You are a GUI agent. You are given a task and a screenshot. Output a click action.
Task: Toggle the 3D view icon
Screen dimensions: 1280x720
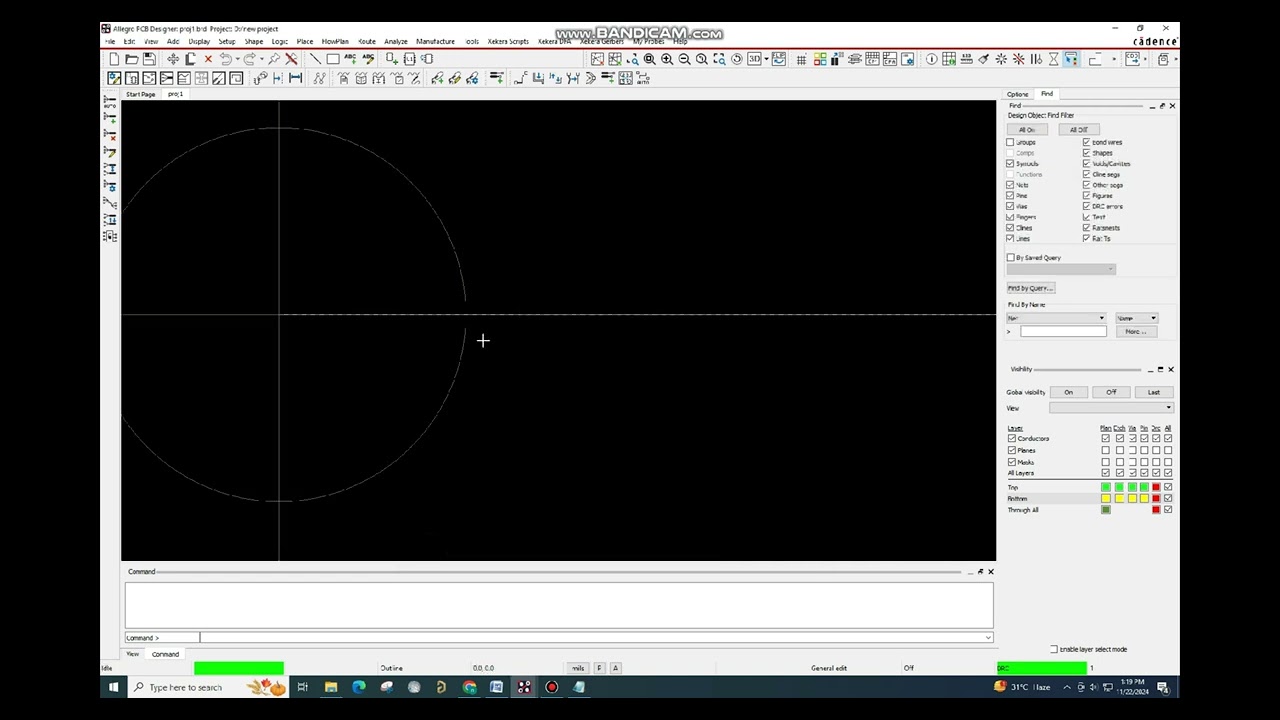coord(755,59)
